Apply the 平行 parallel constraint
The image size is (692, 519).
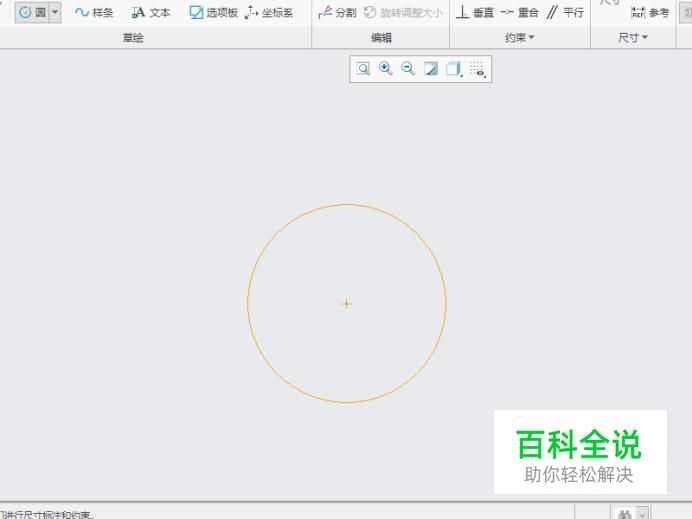coord(565,12)
